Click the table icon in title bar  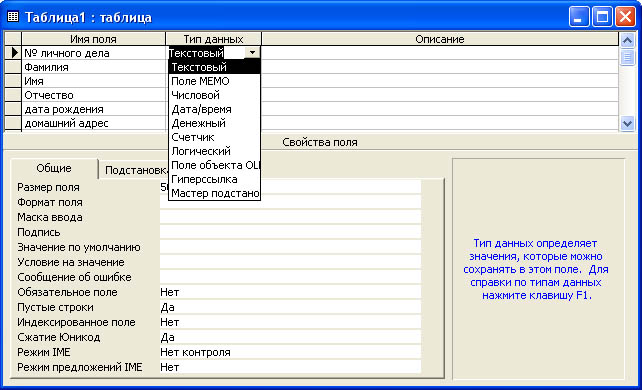click(x=13, y=17)
